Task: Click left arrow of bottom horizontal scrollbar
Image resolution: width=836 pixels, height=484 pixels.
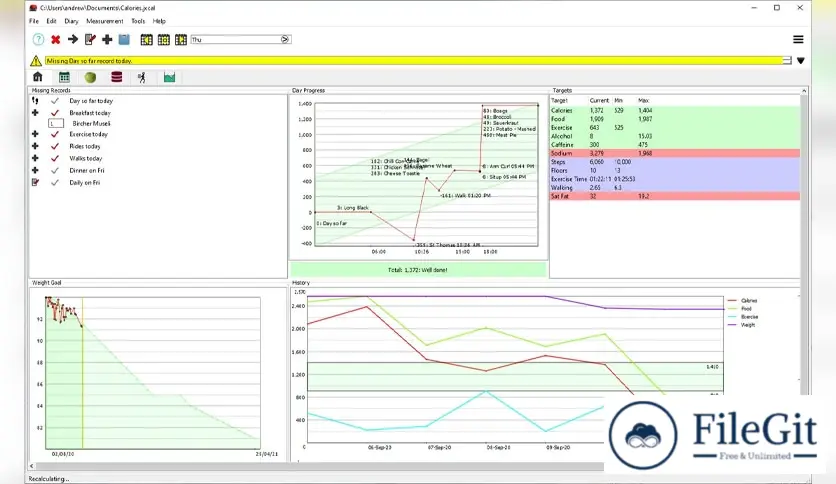Action: pyautogui.click(x=31, y=466)
